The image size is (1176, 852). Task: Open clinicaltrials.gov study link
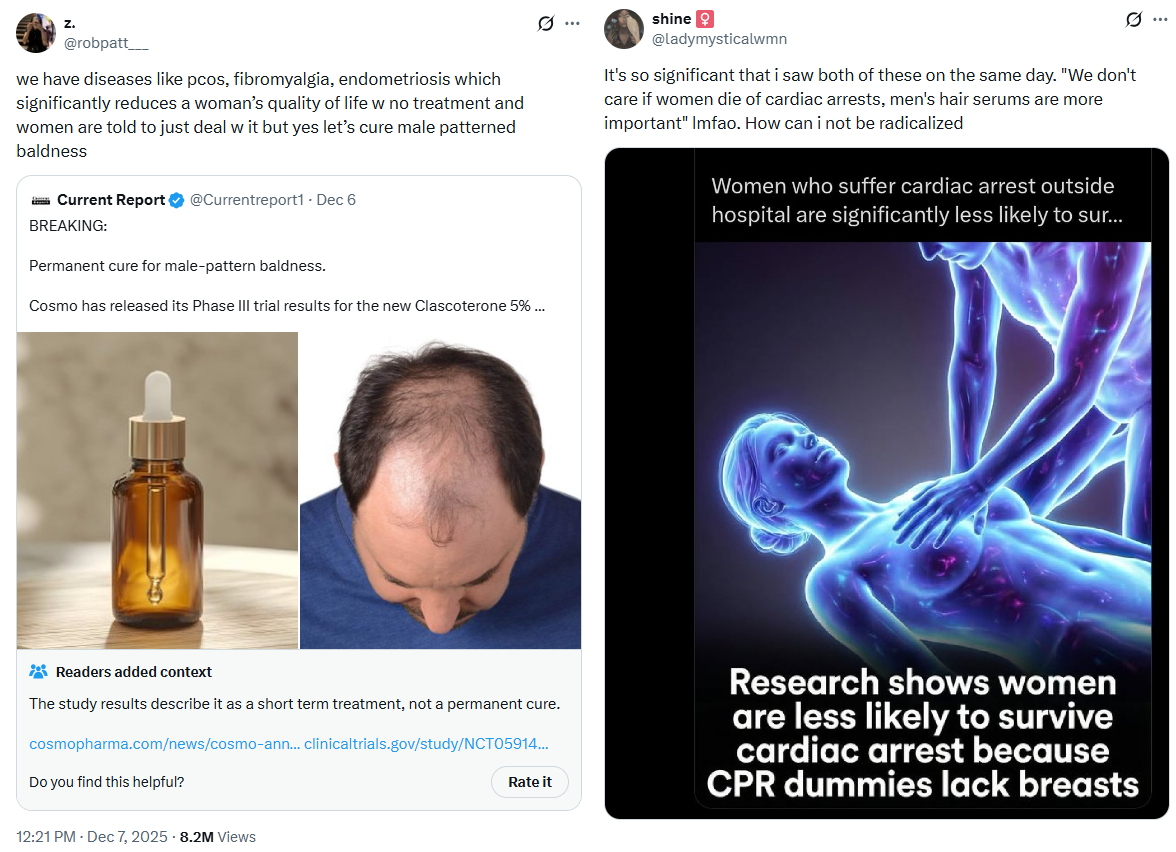click(426, 743)
